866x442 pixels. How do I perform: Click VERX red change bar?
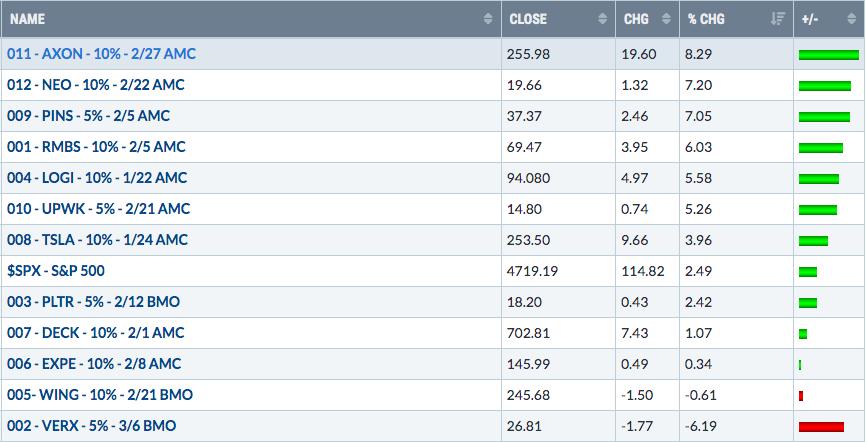point(821,427)
